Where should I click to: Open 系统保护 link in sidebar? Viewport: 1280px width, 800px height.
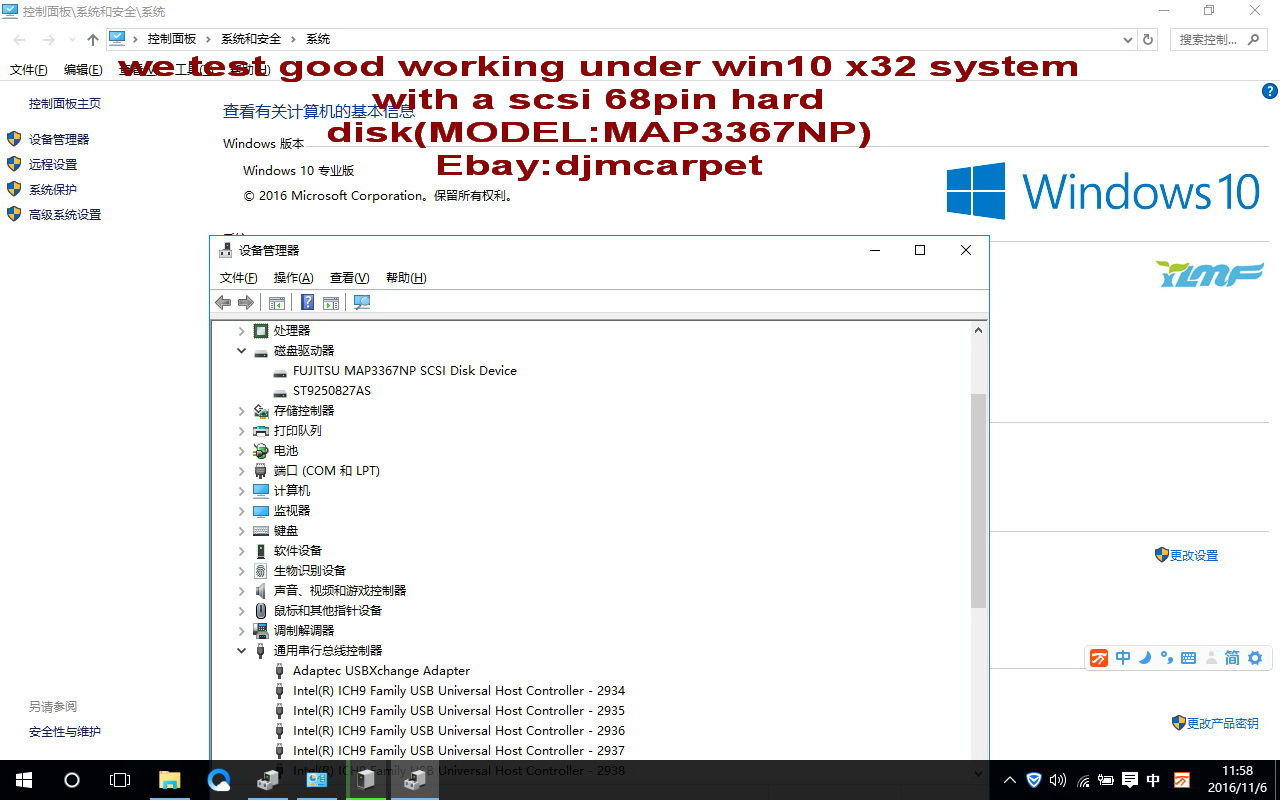click(53, 190)
